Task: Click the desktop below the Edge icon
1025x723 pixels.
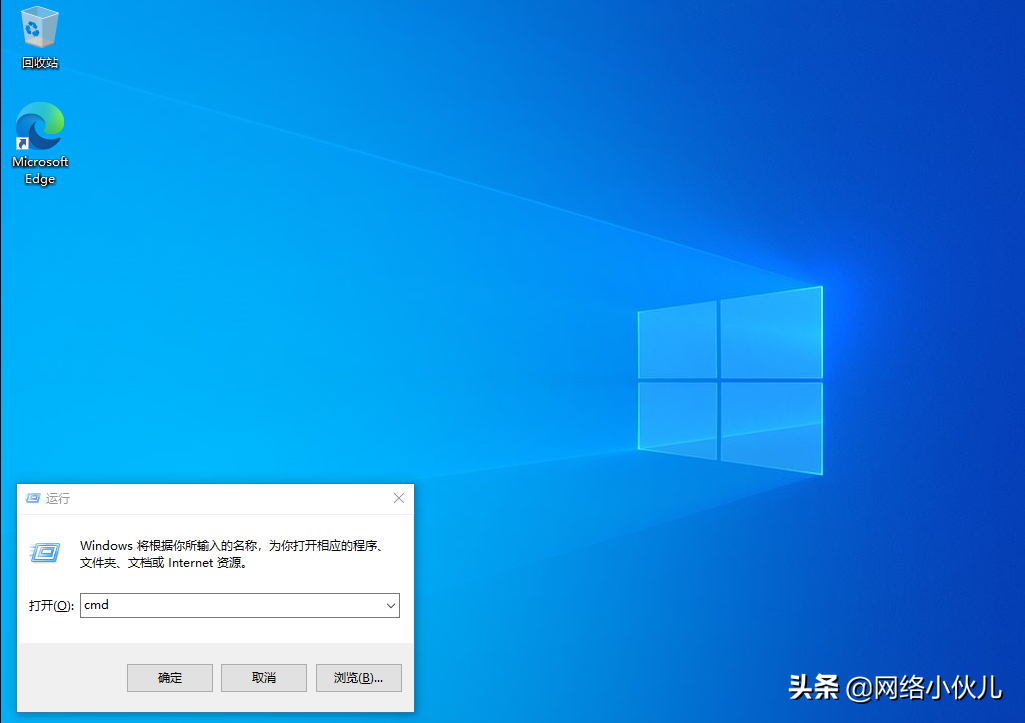Action: [x=40, y=250]
